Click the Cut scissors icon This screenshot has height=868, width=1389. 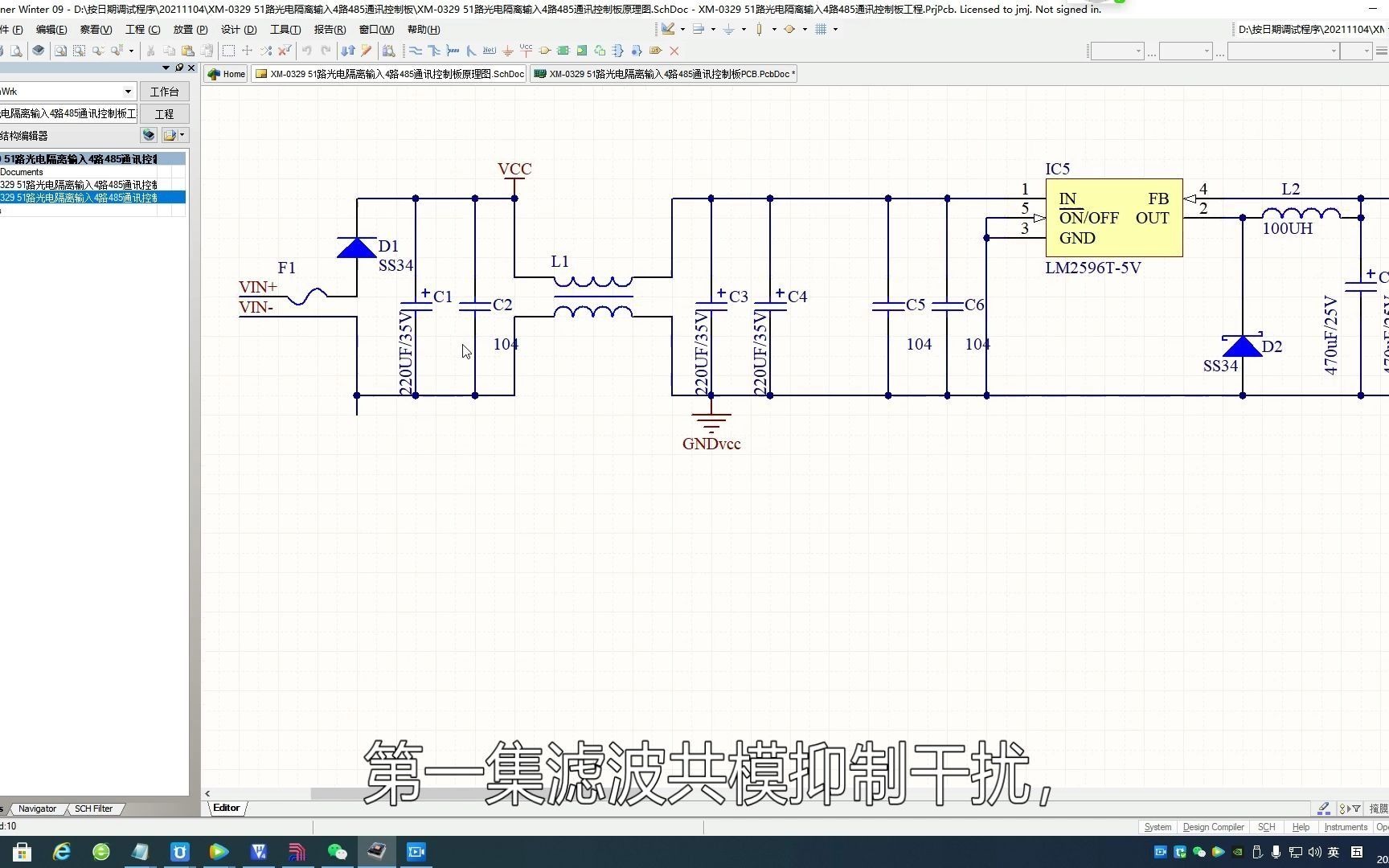[x=150, y=51]
